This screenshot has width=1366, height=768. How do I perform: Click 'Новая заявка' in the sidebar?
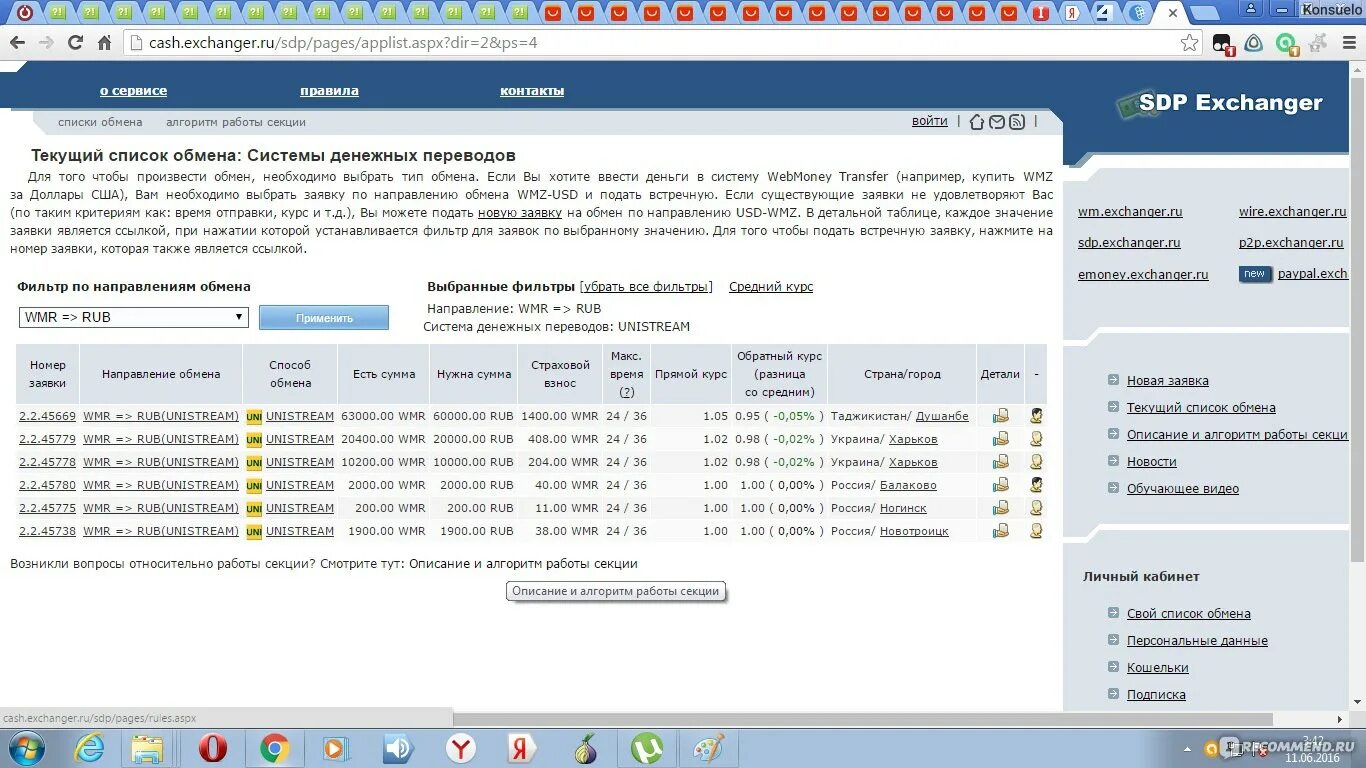tap(1167, 381)
